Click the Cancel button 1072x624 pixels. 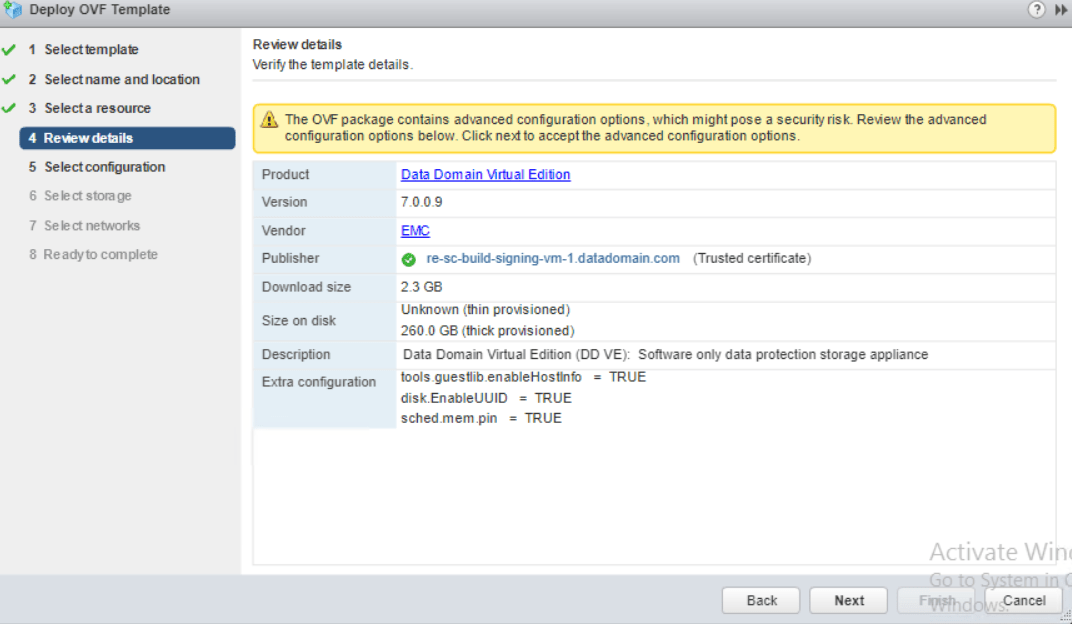point(1023,601)
